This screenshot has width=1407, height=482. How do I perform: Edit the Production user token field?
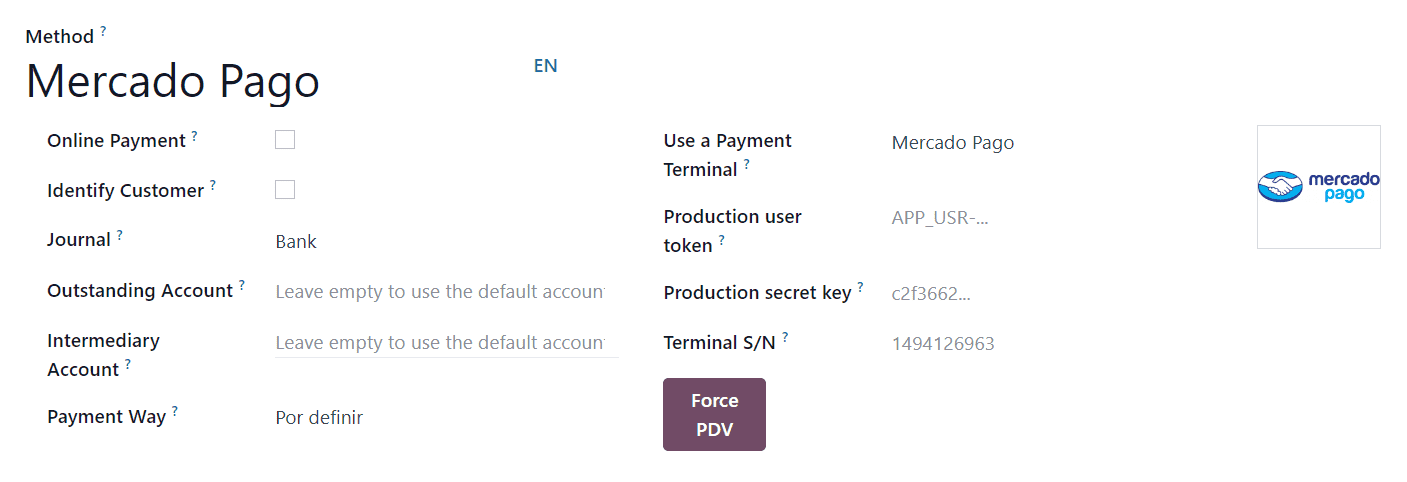[x=1050, y=219]
